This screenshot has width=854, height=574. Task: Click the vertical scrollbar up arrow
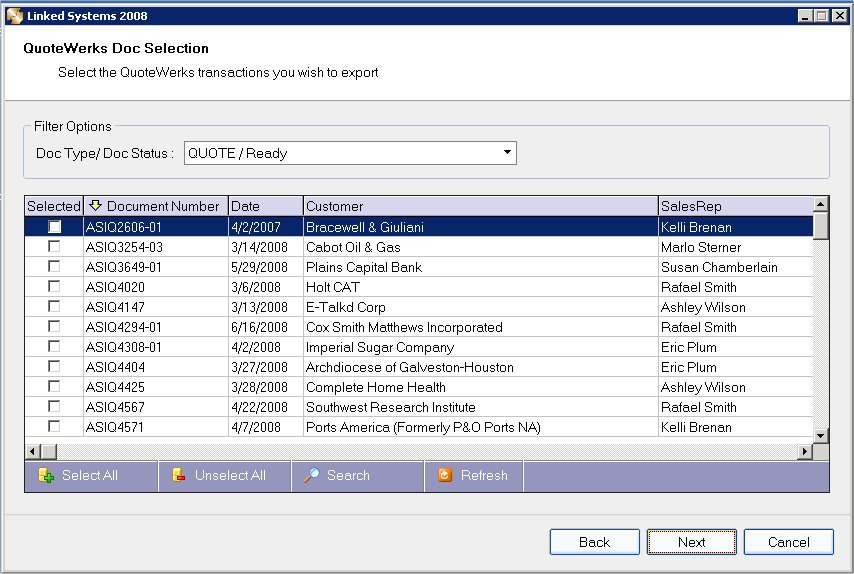coord(821,204)
